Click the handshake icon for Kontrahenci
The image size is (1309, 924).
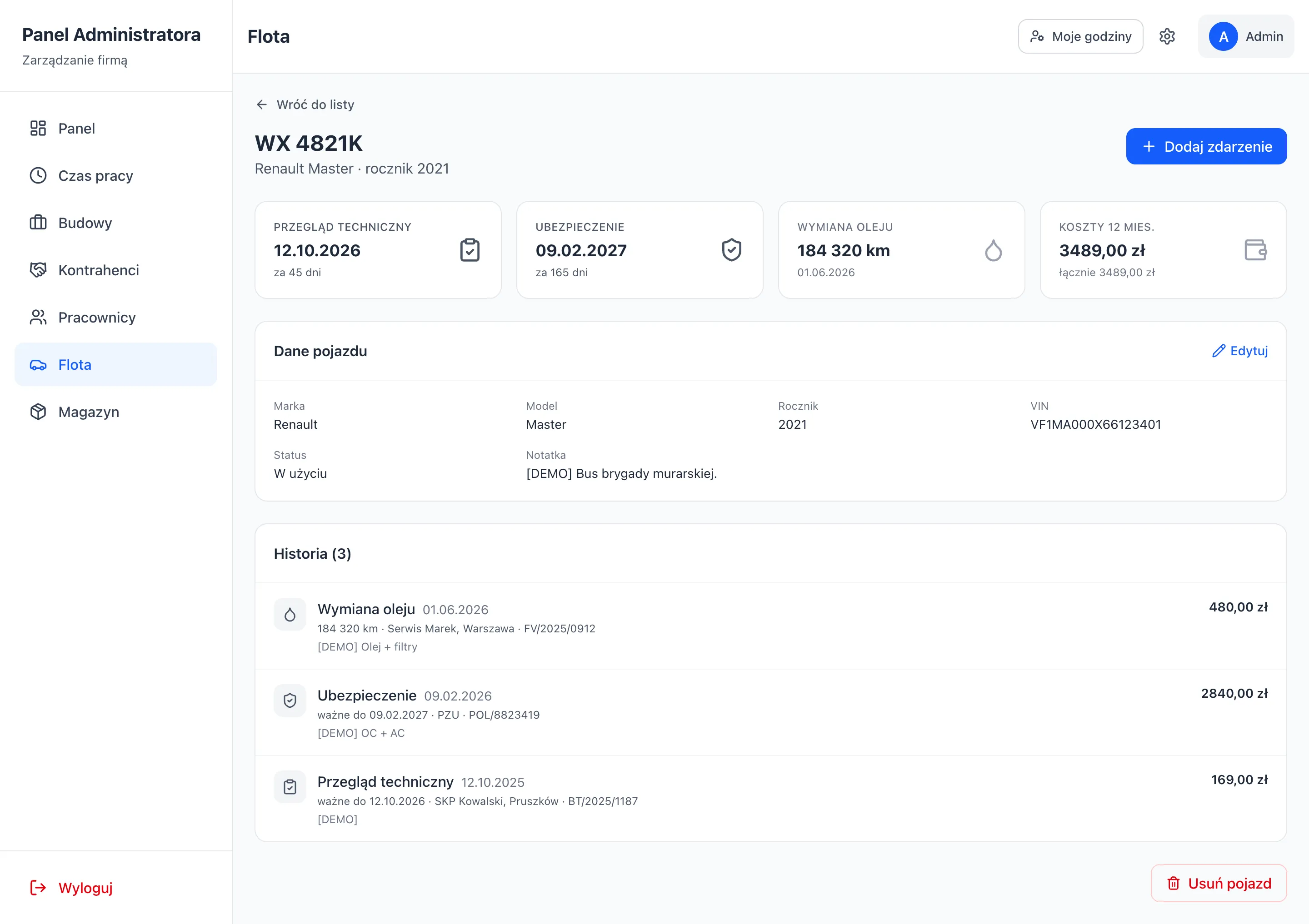tap(38, 270)
